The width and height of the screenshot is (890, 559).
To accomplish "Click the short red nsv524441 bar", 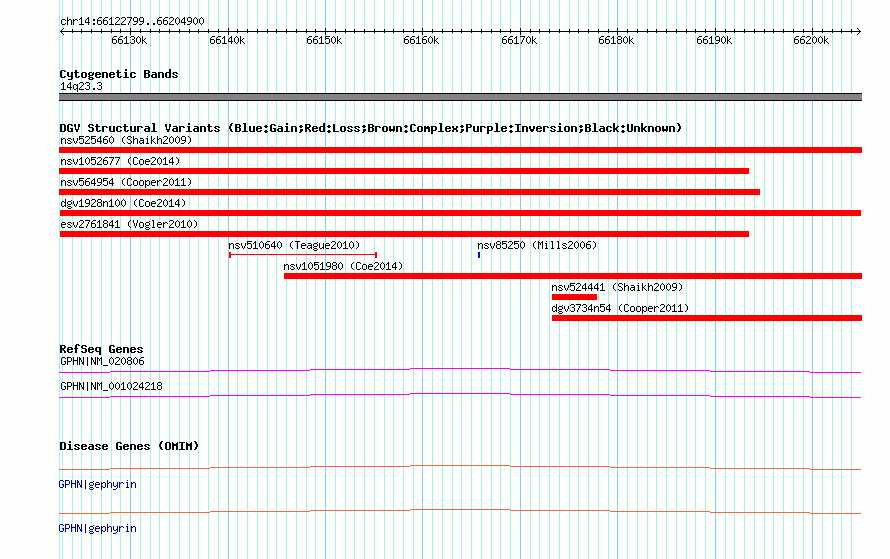I will tap(574, 297).
